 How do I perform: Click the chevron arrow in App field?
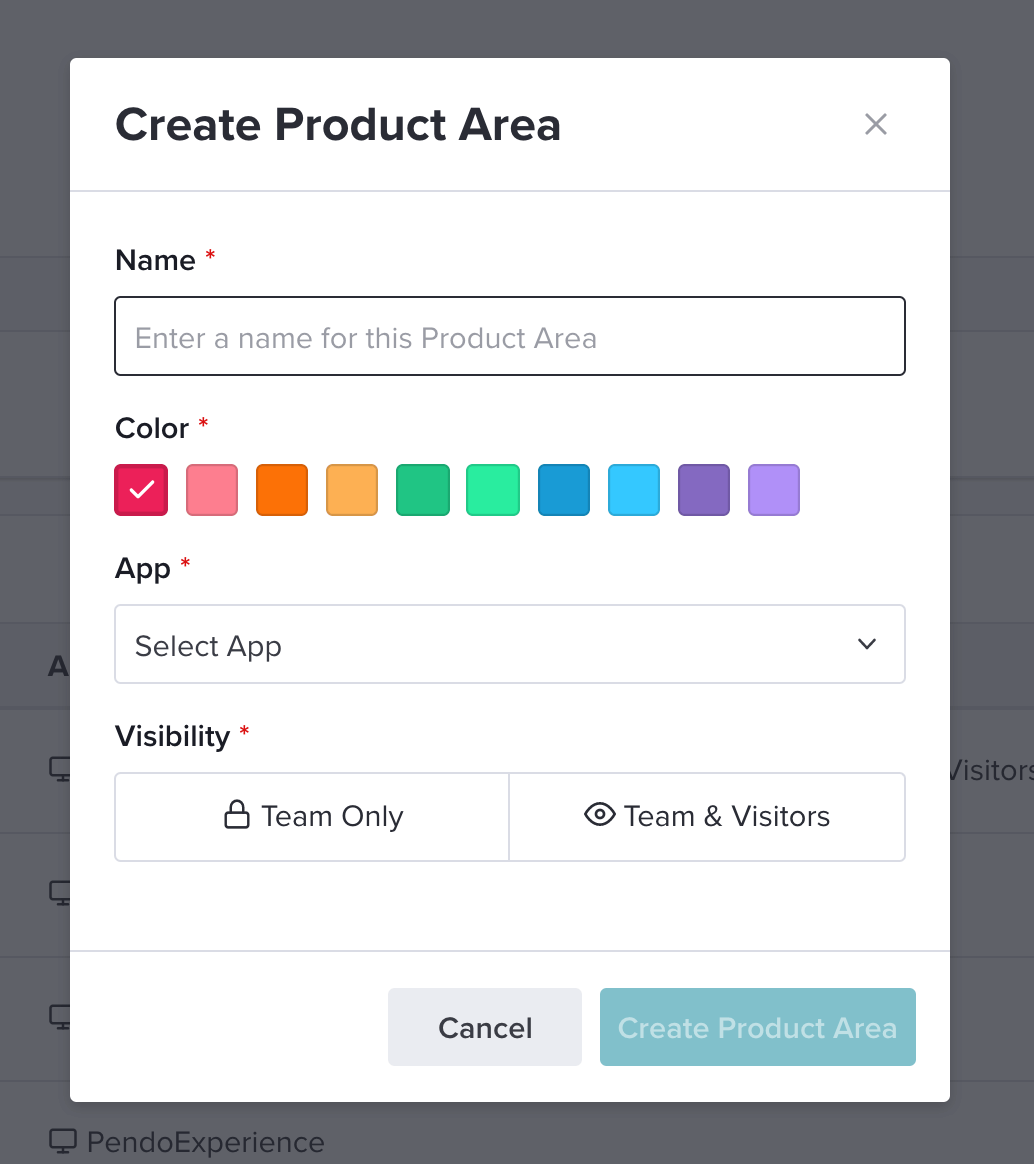[x=867, y=644]
